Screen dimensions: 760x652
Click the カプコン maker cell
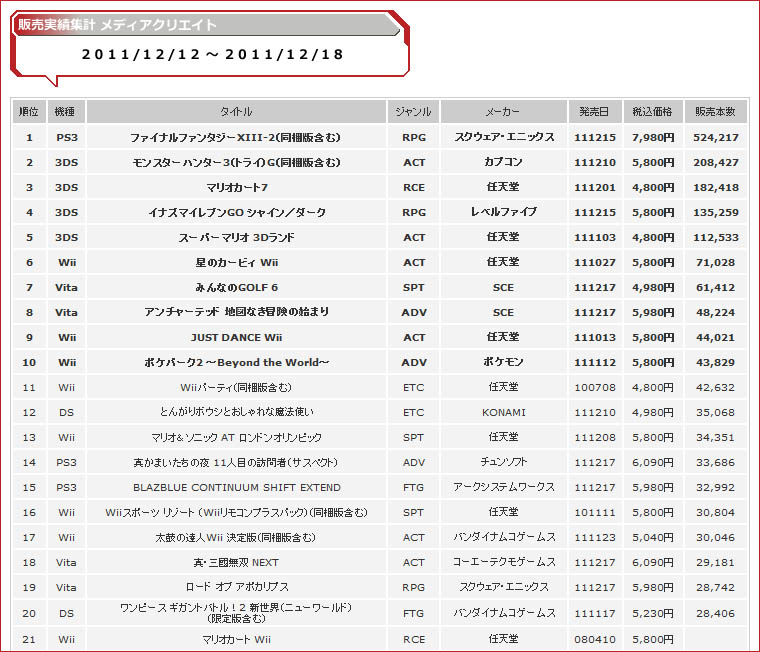pyautogui.click(x=503, y=162)
